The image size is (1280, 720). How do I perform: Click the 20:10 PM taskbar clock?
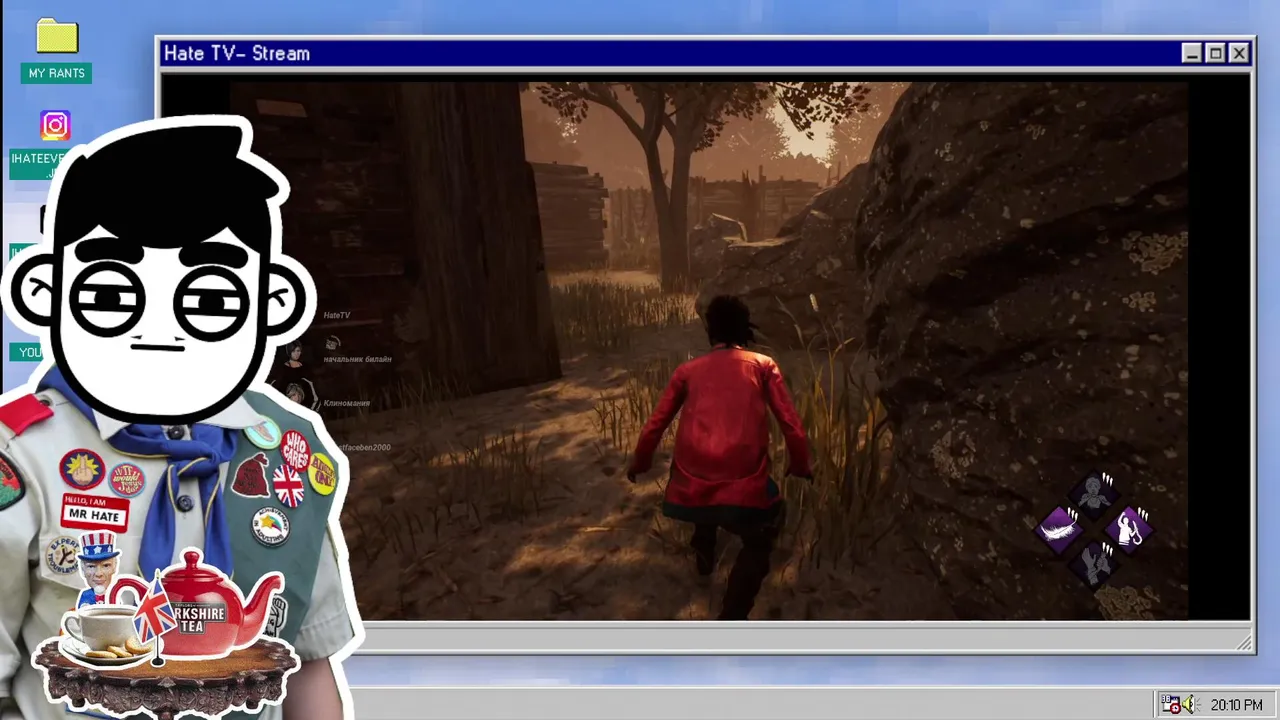tap(1236, 705)
